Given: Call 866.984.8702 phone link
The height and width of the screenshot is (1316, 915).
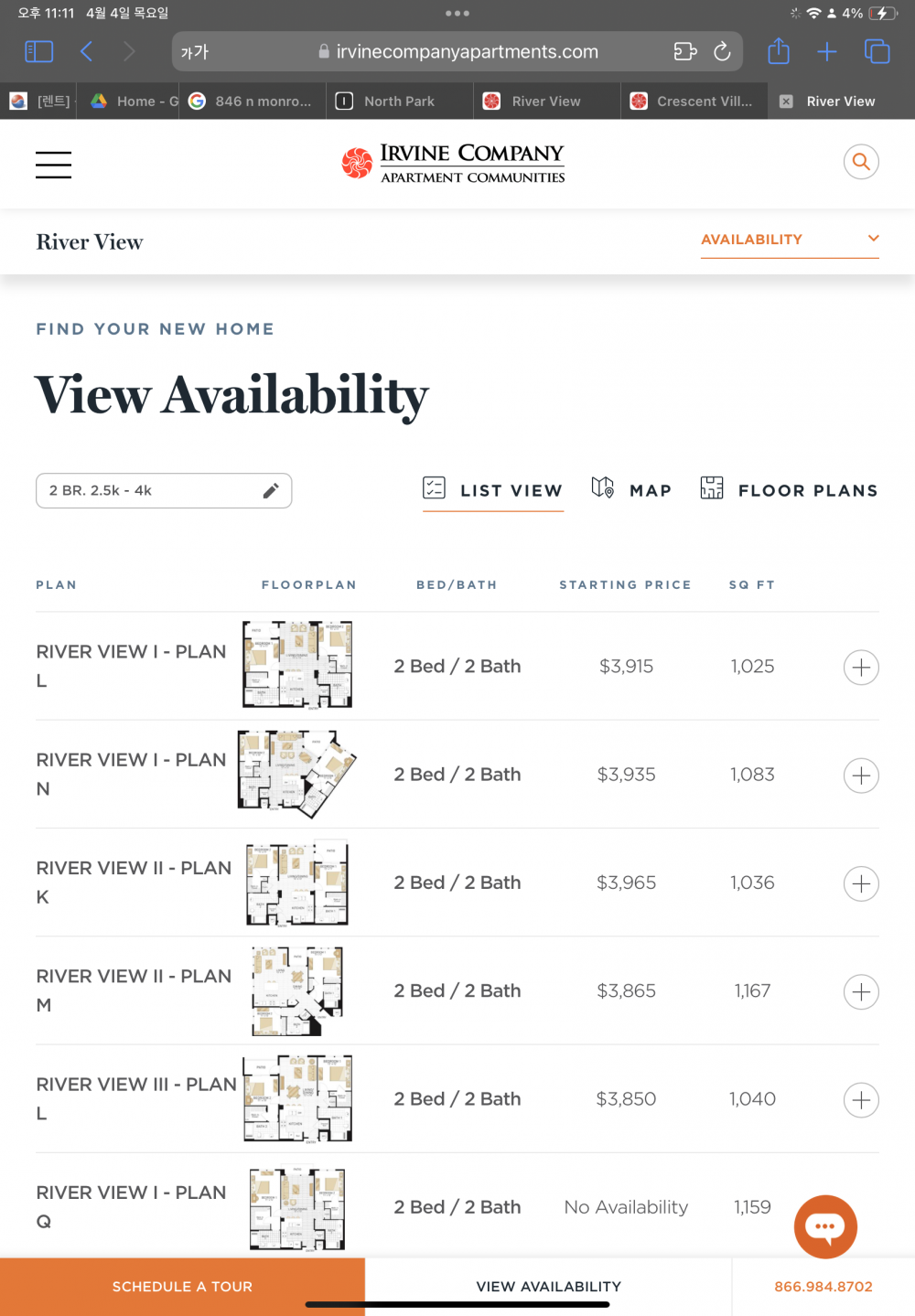Looking at the screenshot, I should [823, 1287].
